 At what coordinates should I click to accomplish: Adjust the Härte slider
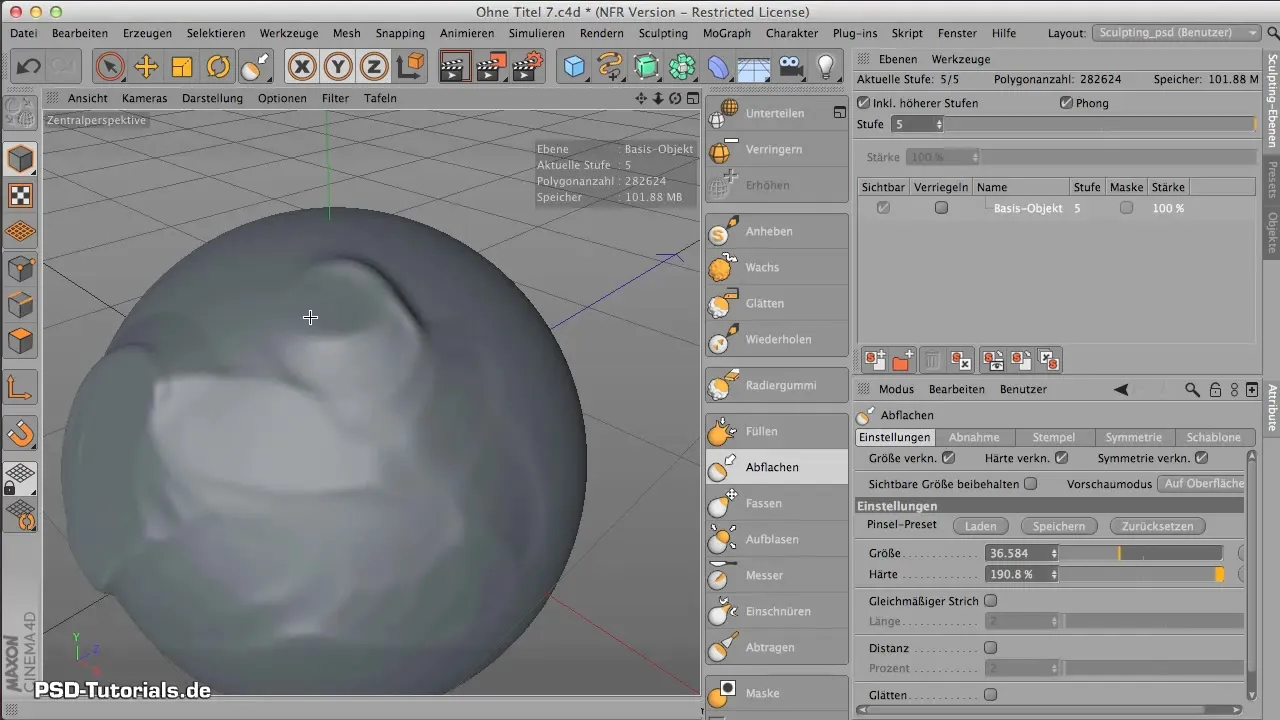pyautogui.click(x=1142, y=575)
